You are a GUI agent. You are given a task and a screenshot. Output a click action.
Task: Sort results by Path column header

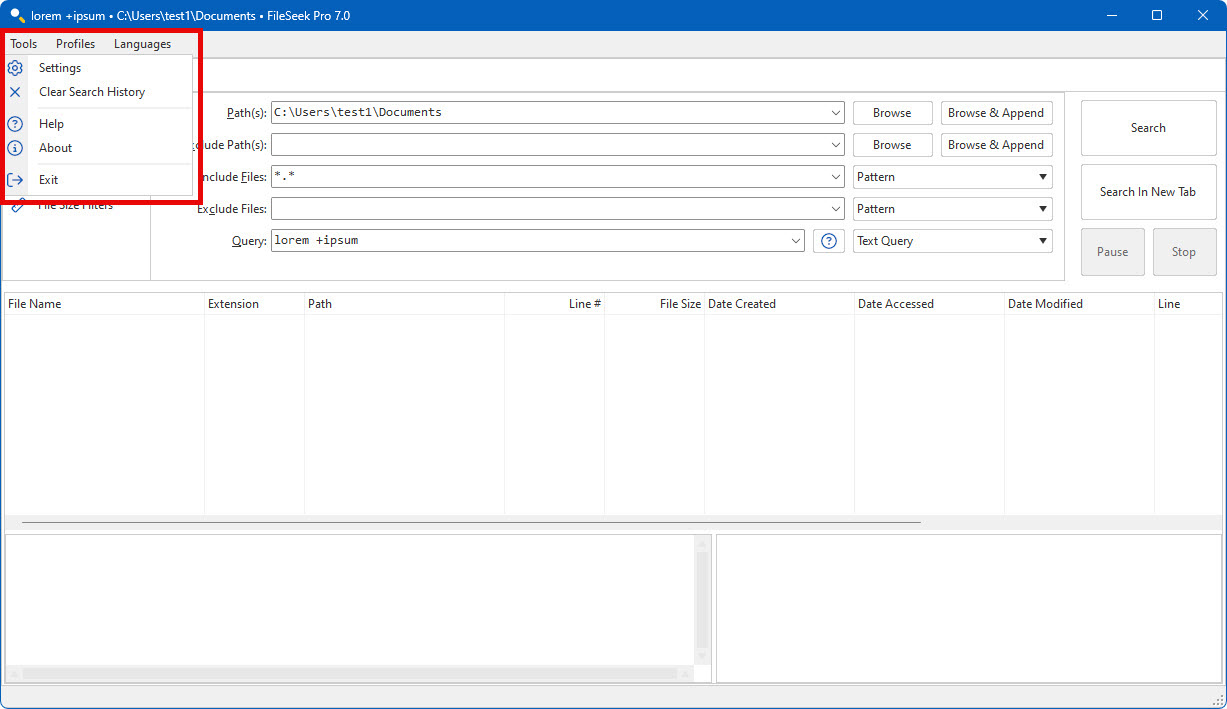pos(404,304)
